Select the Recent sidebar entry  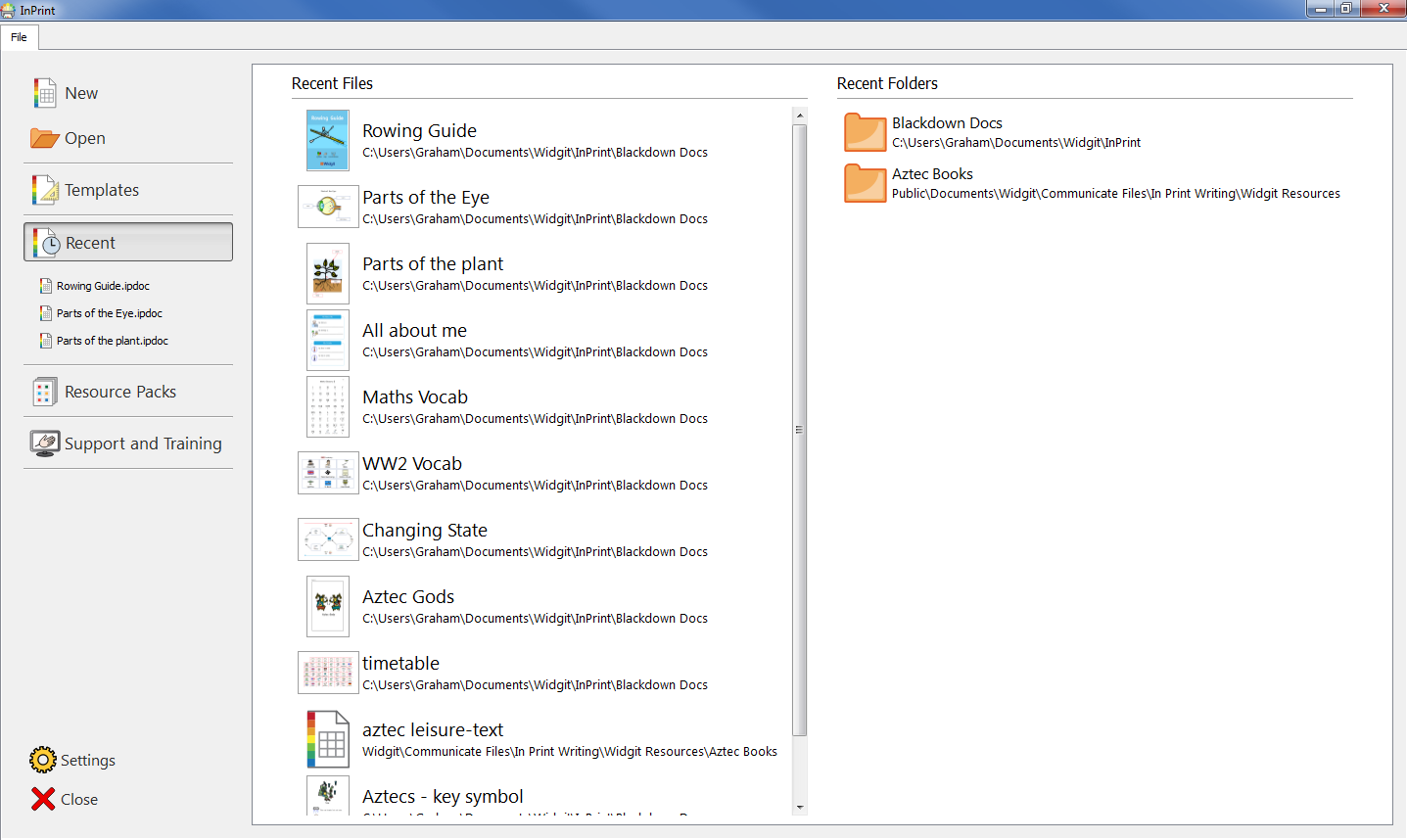point(128,242)
